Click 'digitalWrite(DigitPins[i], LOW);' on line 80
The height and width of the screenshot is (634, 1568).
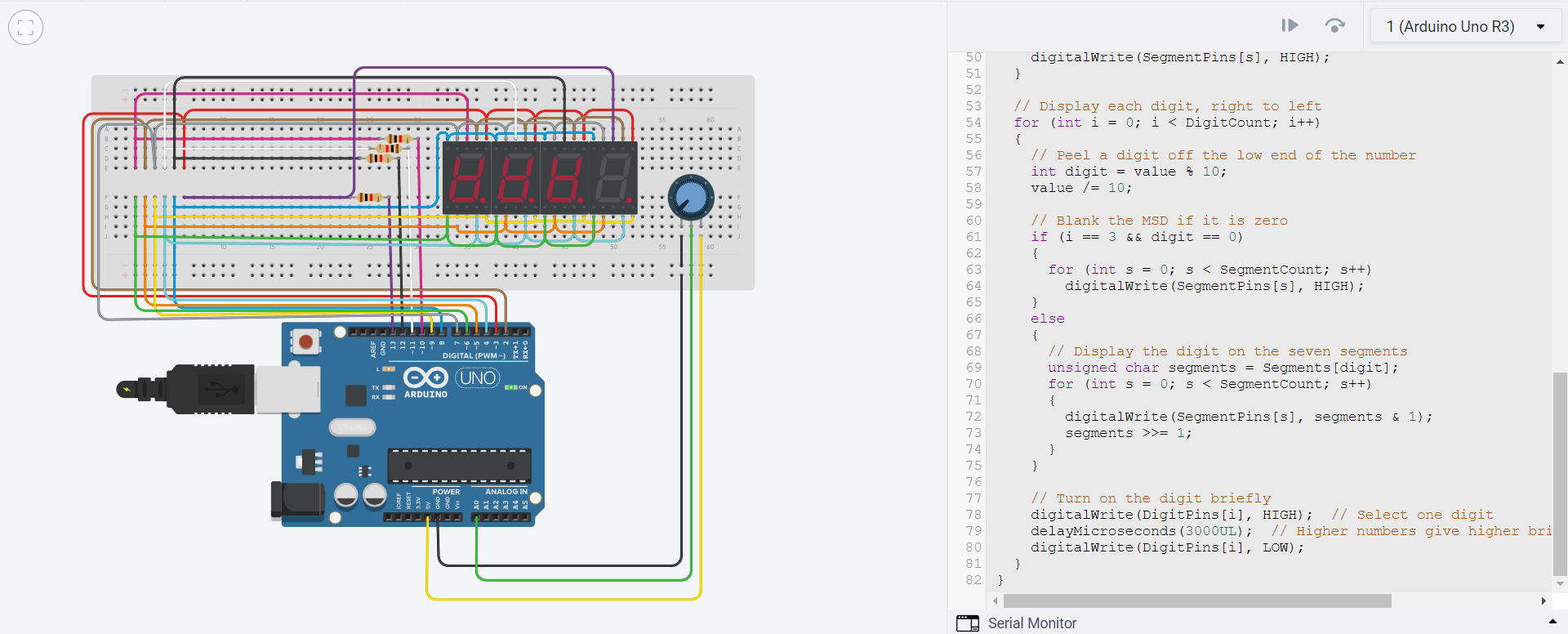point(1167,547)
